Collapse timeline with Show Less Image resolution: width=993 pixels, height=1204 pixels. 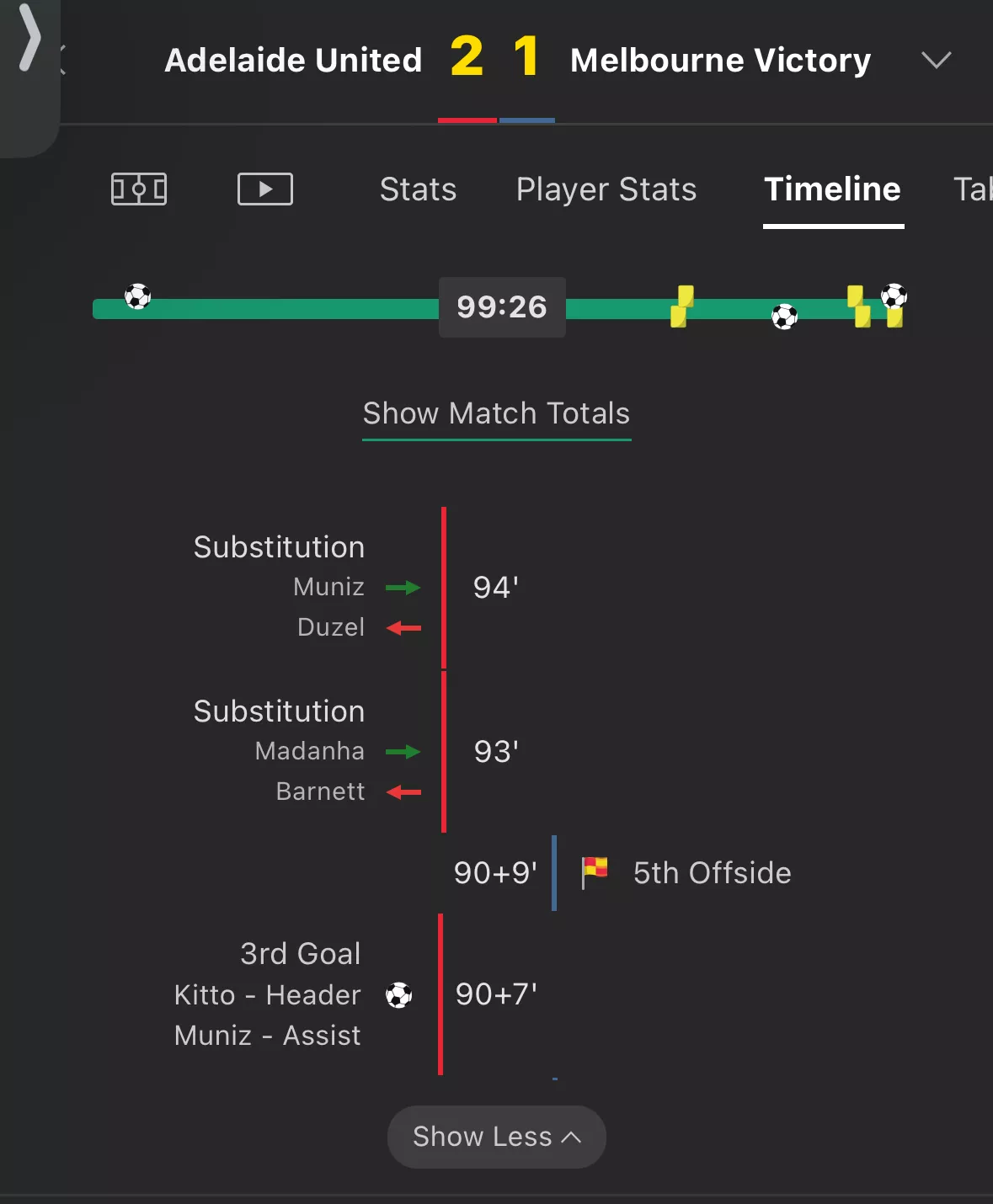pos(496,1137)
